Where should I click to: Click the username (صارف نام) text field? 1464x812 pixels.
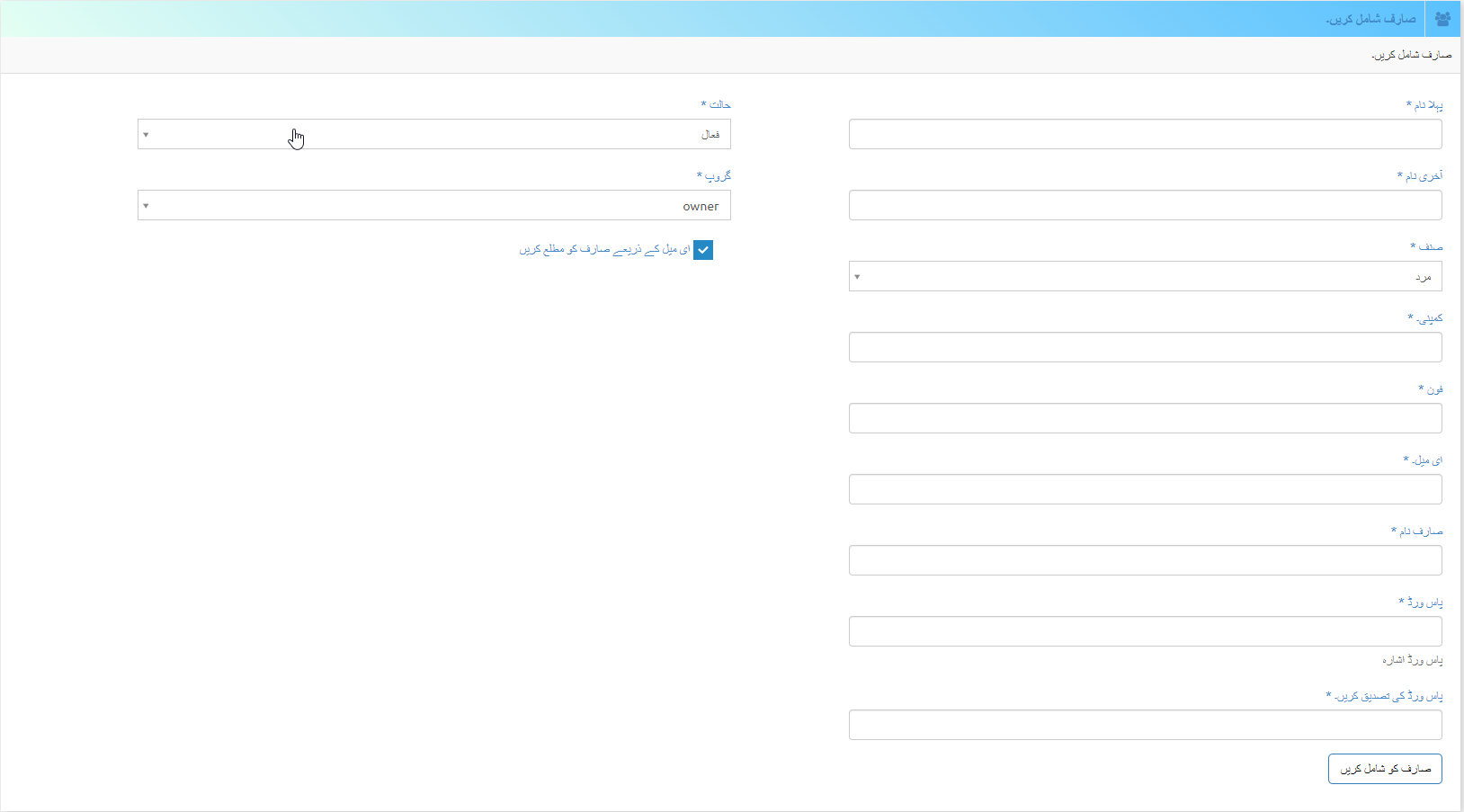coord(1145,561)
